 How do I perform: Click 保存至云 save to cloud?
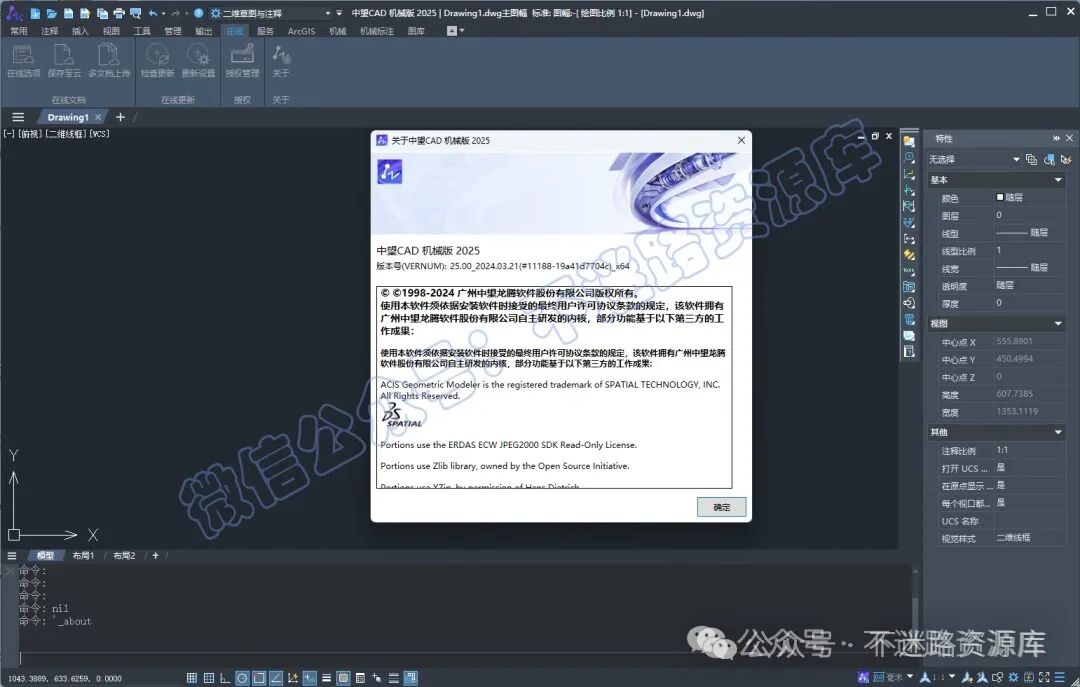(64, 61)
